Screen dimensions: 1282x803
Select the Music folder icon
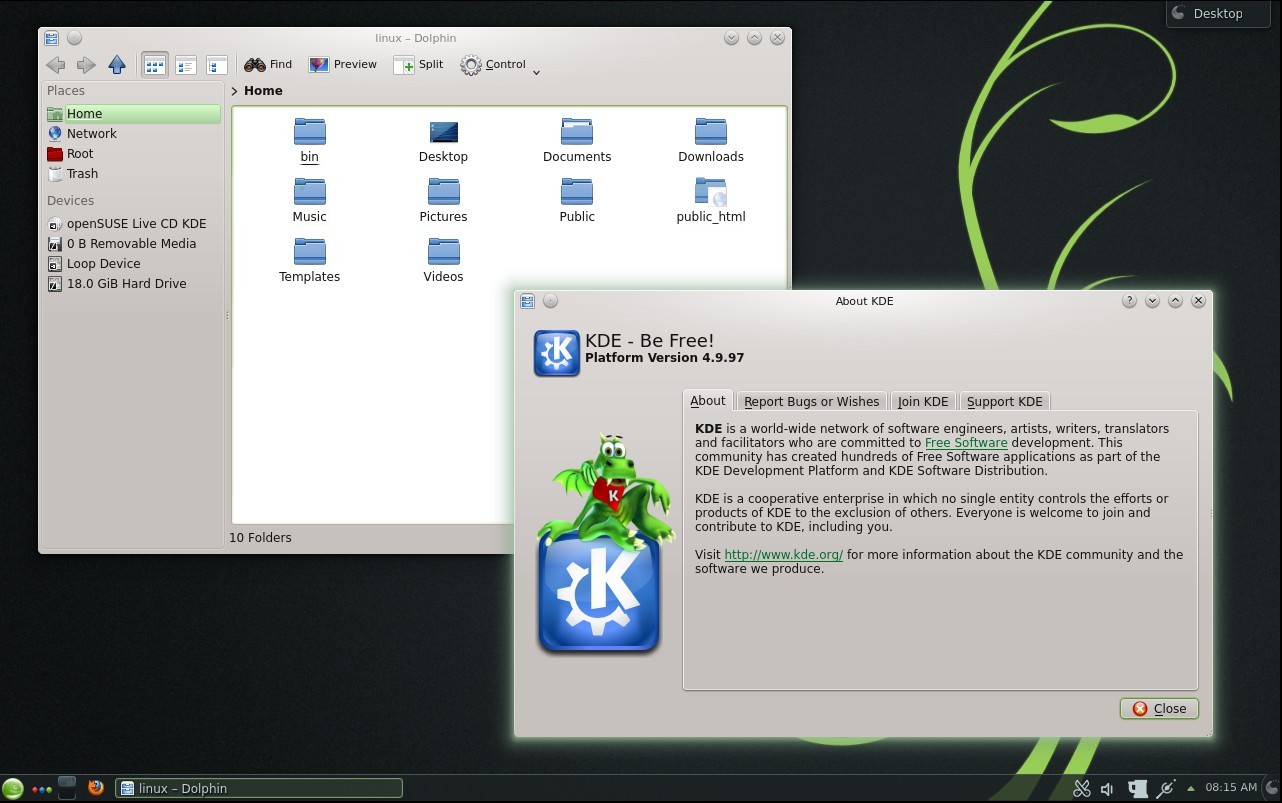coord(310,192)
